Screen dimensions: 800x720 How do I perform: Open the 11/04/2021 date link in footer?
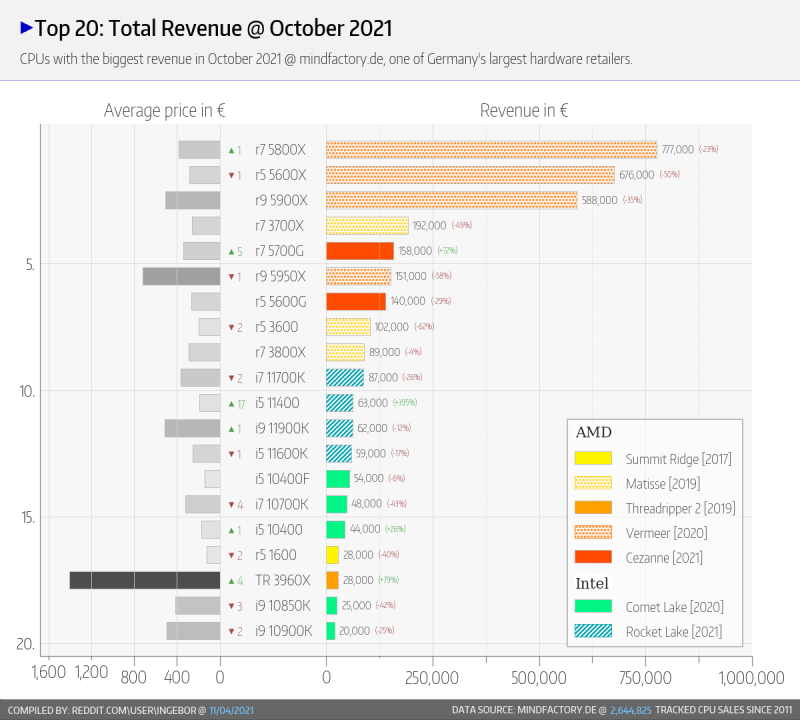(231, 710)
